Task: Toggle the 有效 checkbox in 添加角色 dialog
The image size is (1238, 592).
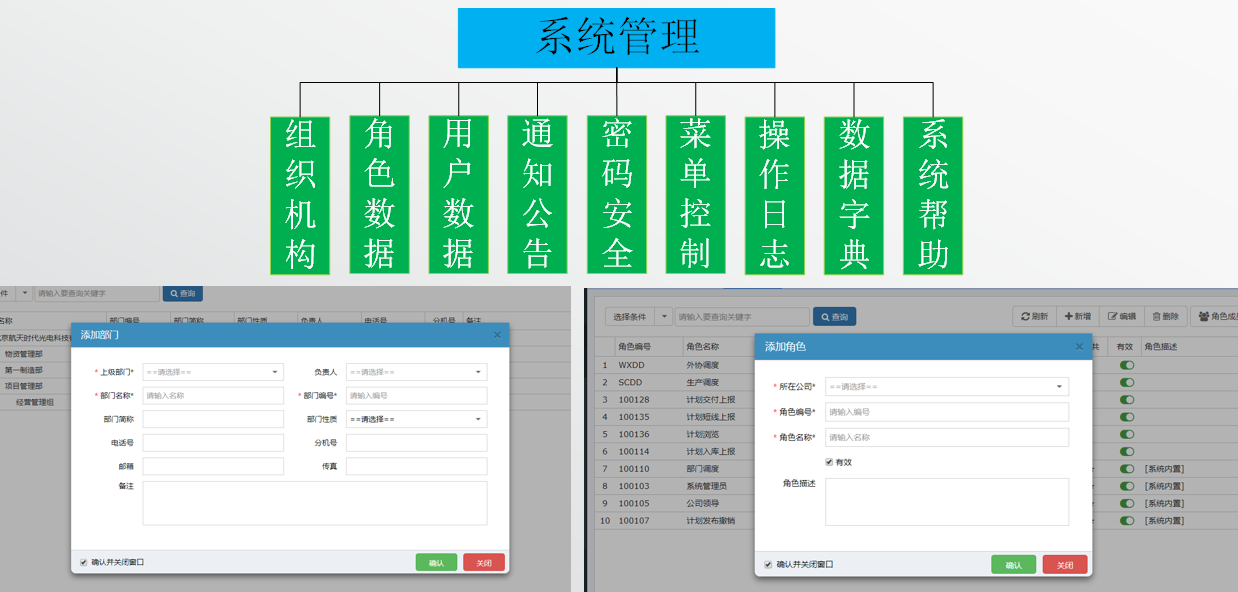Action: [829, 462]
